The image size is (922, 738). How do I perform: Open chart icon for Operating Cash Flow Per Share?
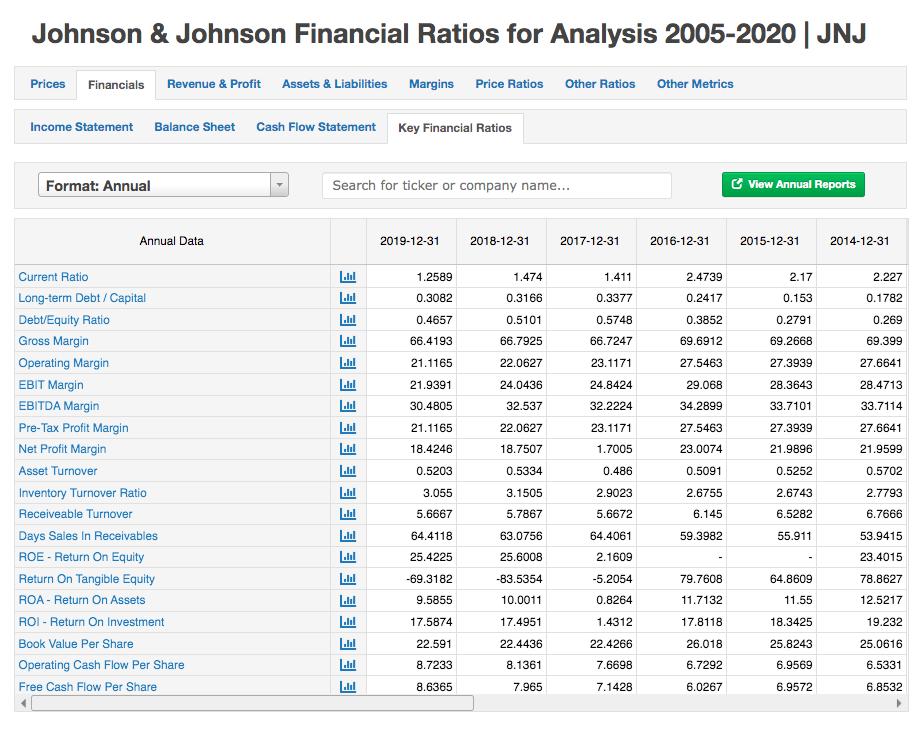(348, 665)
